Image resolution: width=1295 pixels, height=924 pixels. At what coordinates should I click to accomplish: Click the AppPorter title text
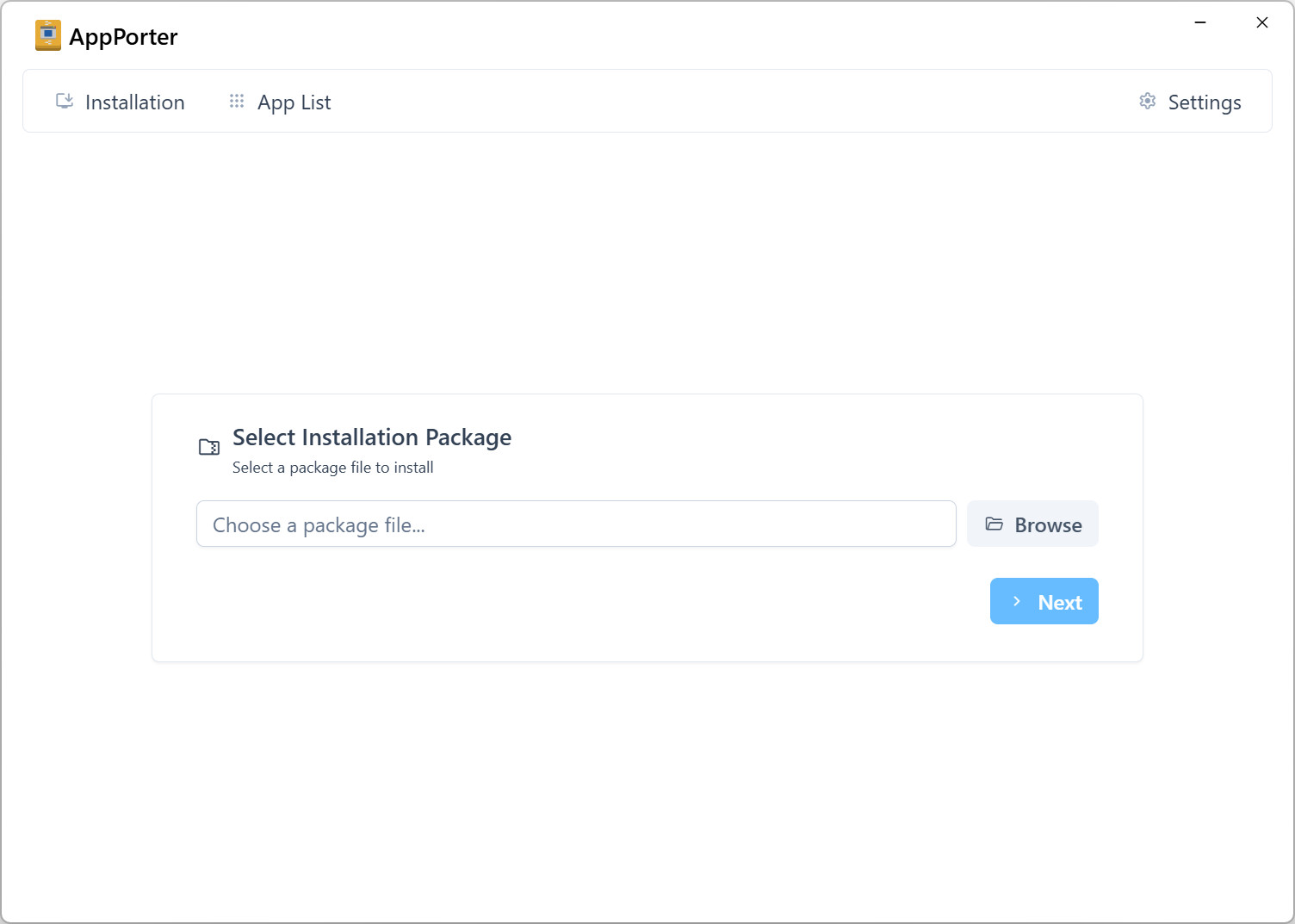click(123, 37)
